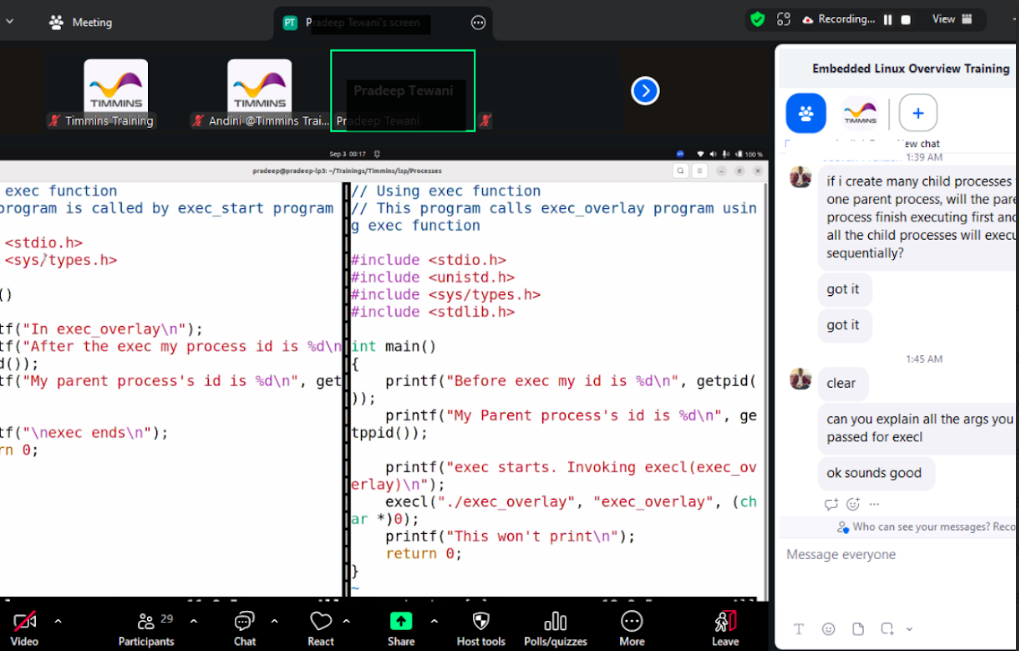Pause the meeting recording
This screenshot has width=1019, height=651.
pyautogui.click(x=886, y=19)
